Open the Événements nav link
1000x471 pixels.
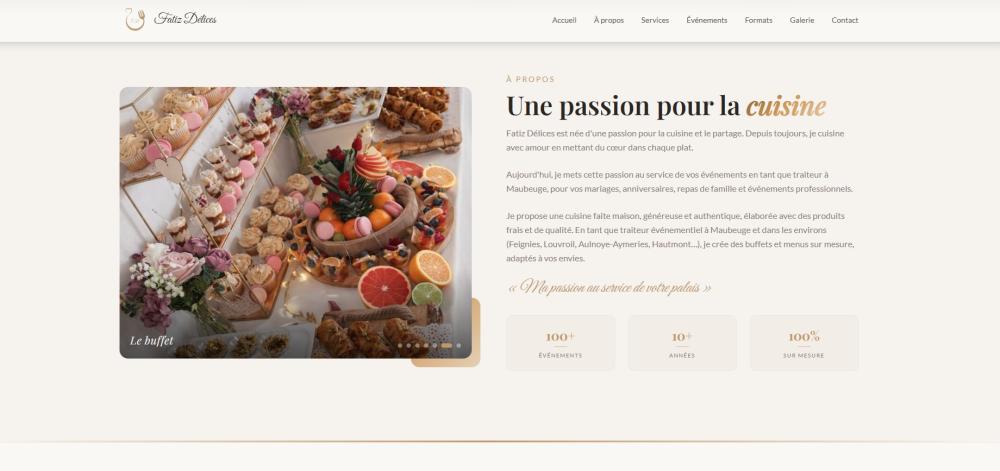(x=707, y=20)
